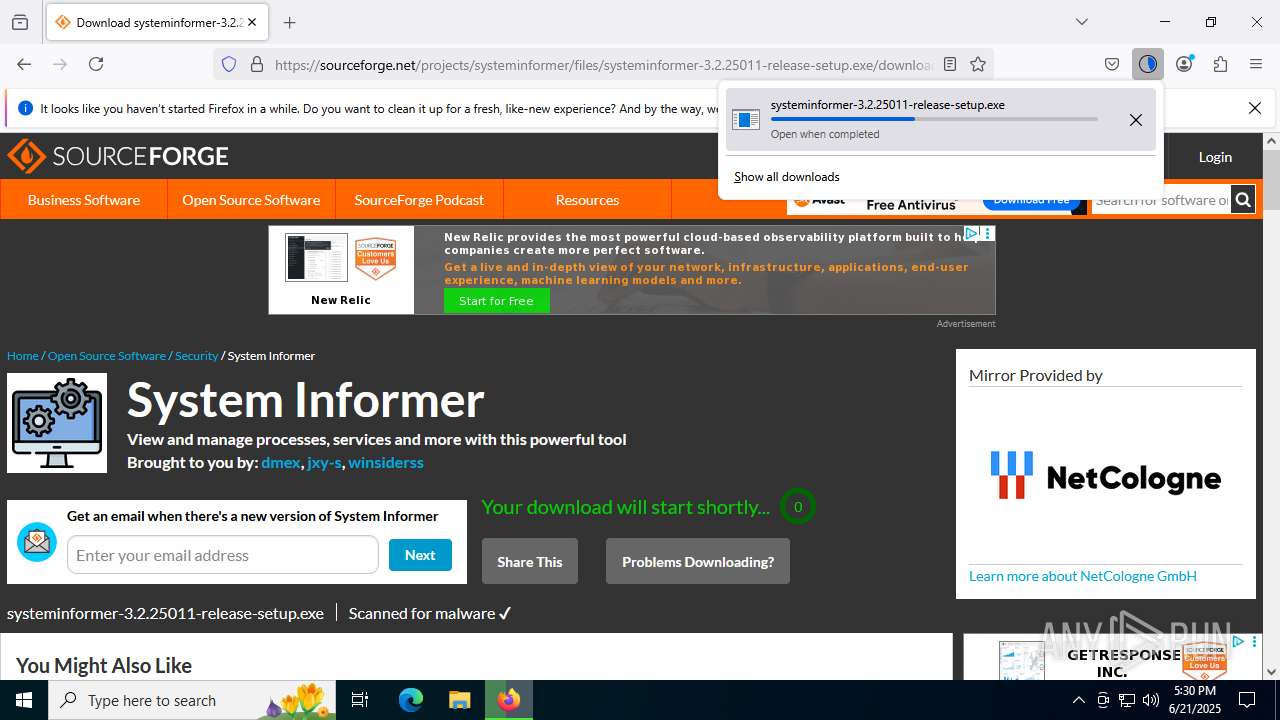This screenshot has height=720, width=1280.
Task: Open the Business Software menu
Action: click(84, 200)
